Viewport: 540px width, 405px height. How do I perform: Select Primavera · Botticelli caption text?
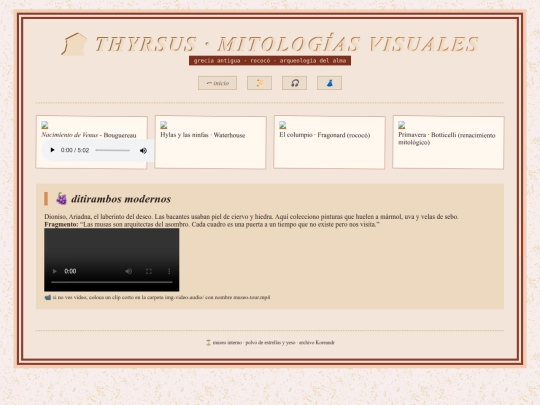pos(447,138)
